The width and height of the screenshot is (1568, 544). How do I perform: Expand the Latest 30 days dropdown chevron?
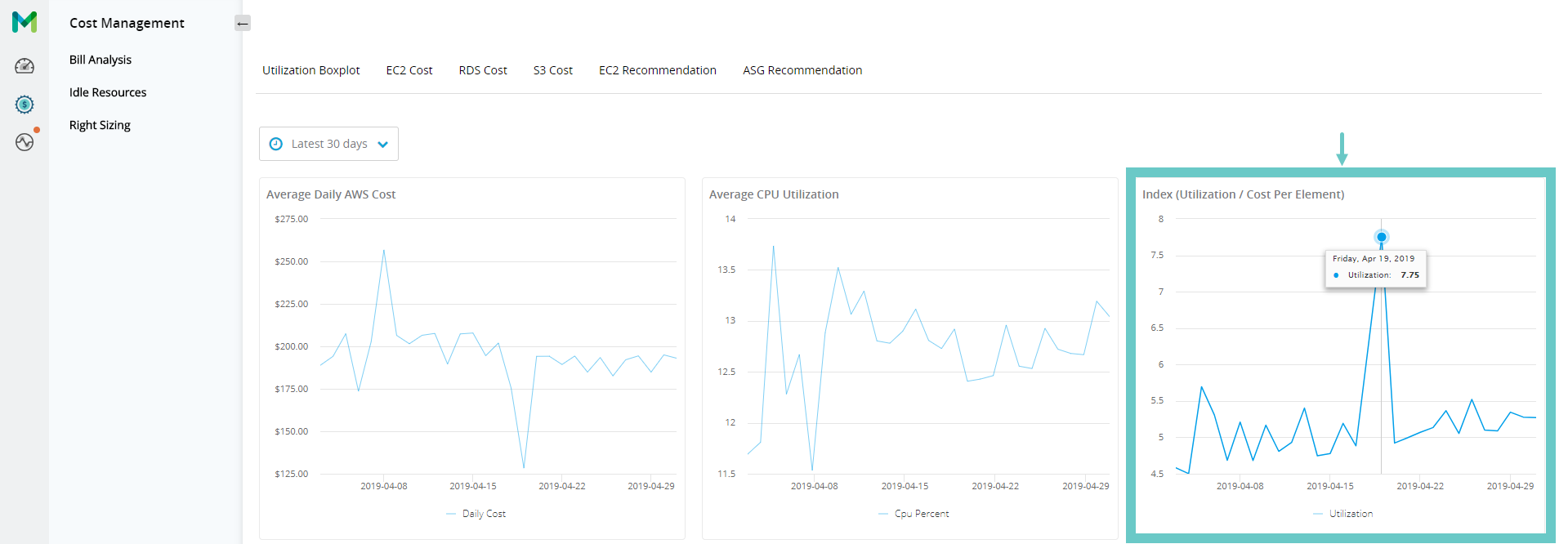[x=382, y=145]
